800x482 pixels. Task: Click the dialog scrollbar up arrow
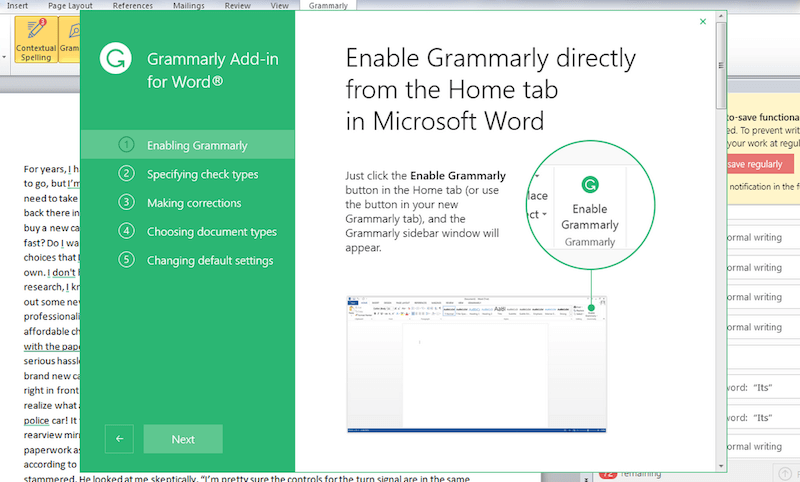(x=721, y=16)
